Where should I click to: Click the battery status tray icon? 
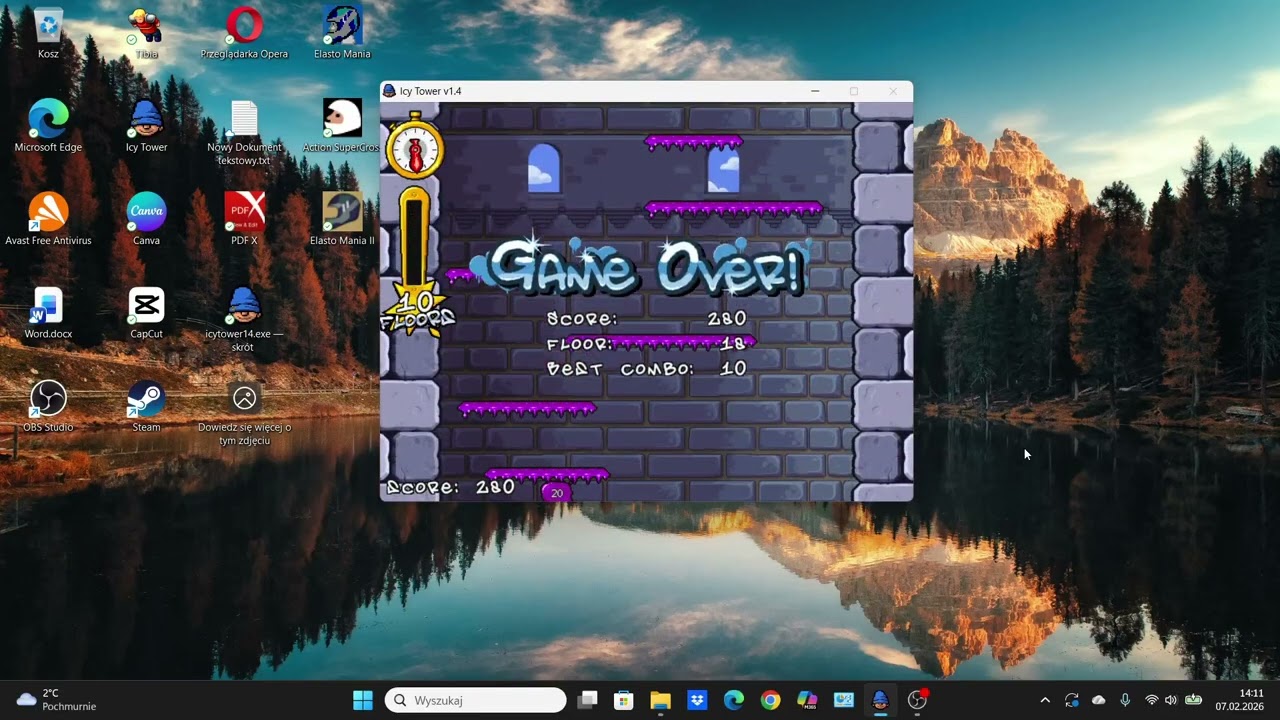click(x=1193, y=700)
